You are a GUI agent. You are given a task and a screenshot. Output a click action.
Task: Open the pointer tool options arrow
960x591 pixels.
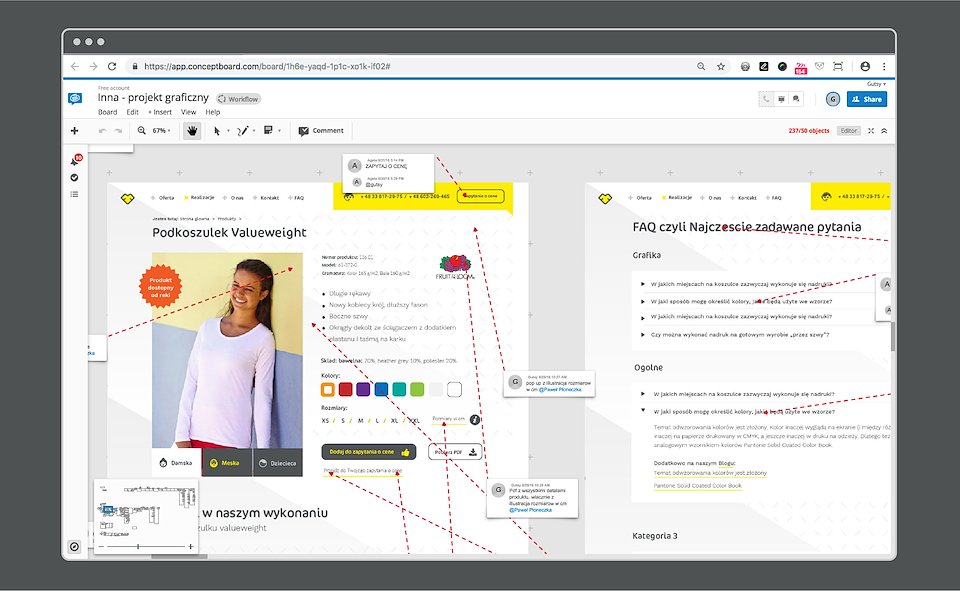[x=228, y=130]
